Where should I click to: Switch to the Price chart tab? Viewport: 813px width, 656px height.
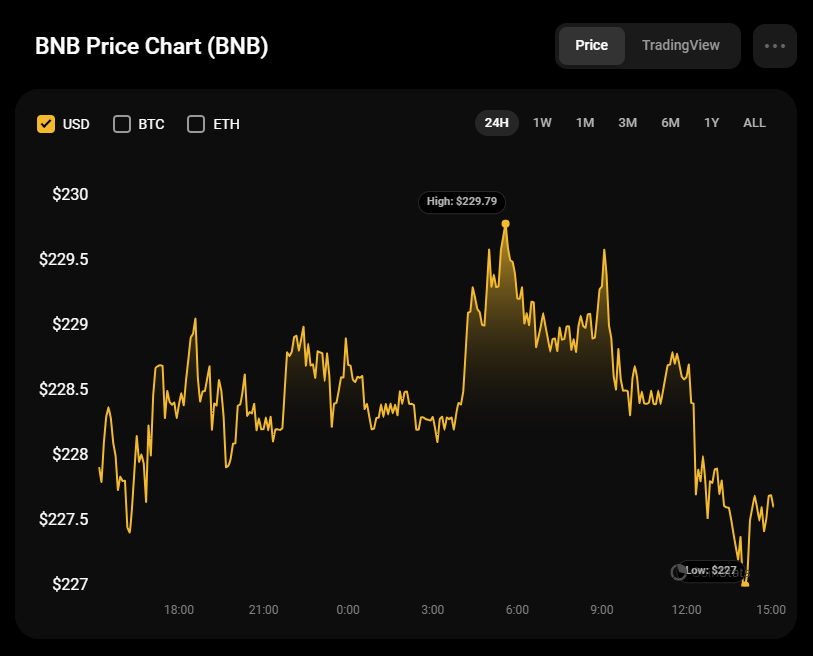click(591, 46)
